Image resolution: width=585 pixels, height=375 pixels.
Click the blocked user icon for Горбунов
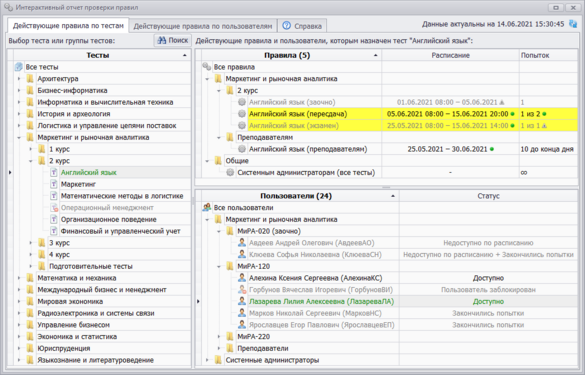242,290
